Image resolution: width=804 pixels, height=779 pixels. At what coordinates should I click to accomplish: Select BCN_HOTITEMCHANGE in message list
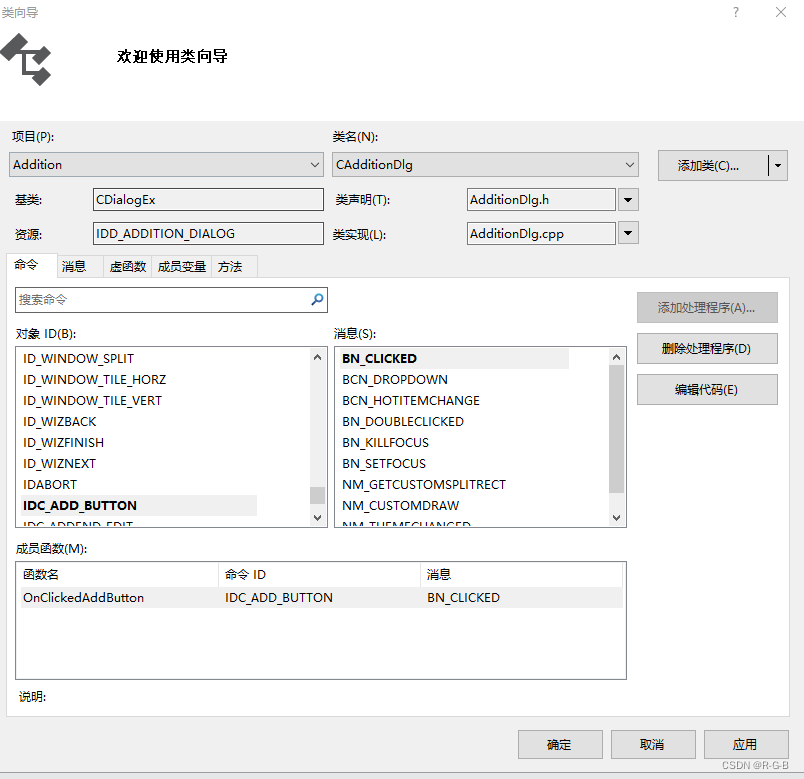(411, 401)
